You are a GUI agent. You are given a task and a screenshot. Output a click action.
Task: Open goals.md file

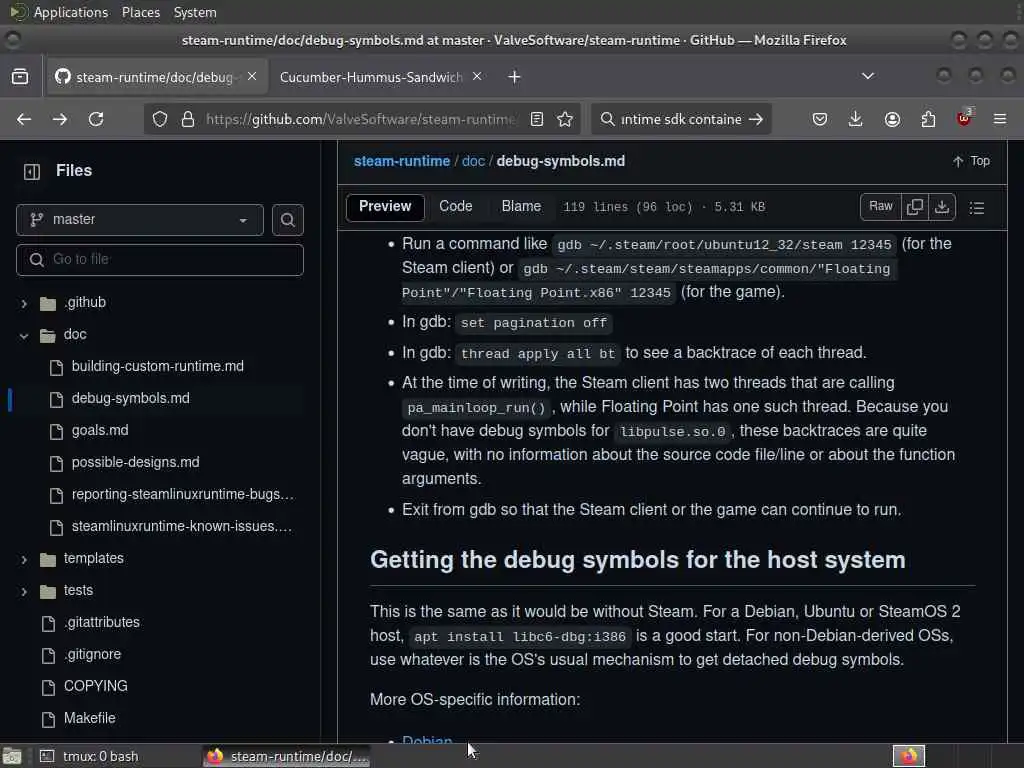coord(100,430)
